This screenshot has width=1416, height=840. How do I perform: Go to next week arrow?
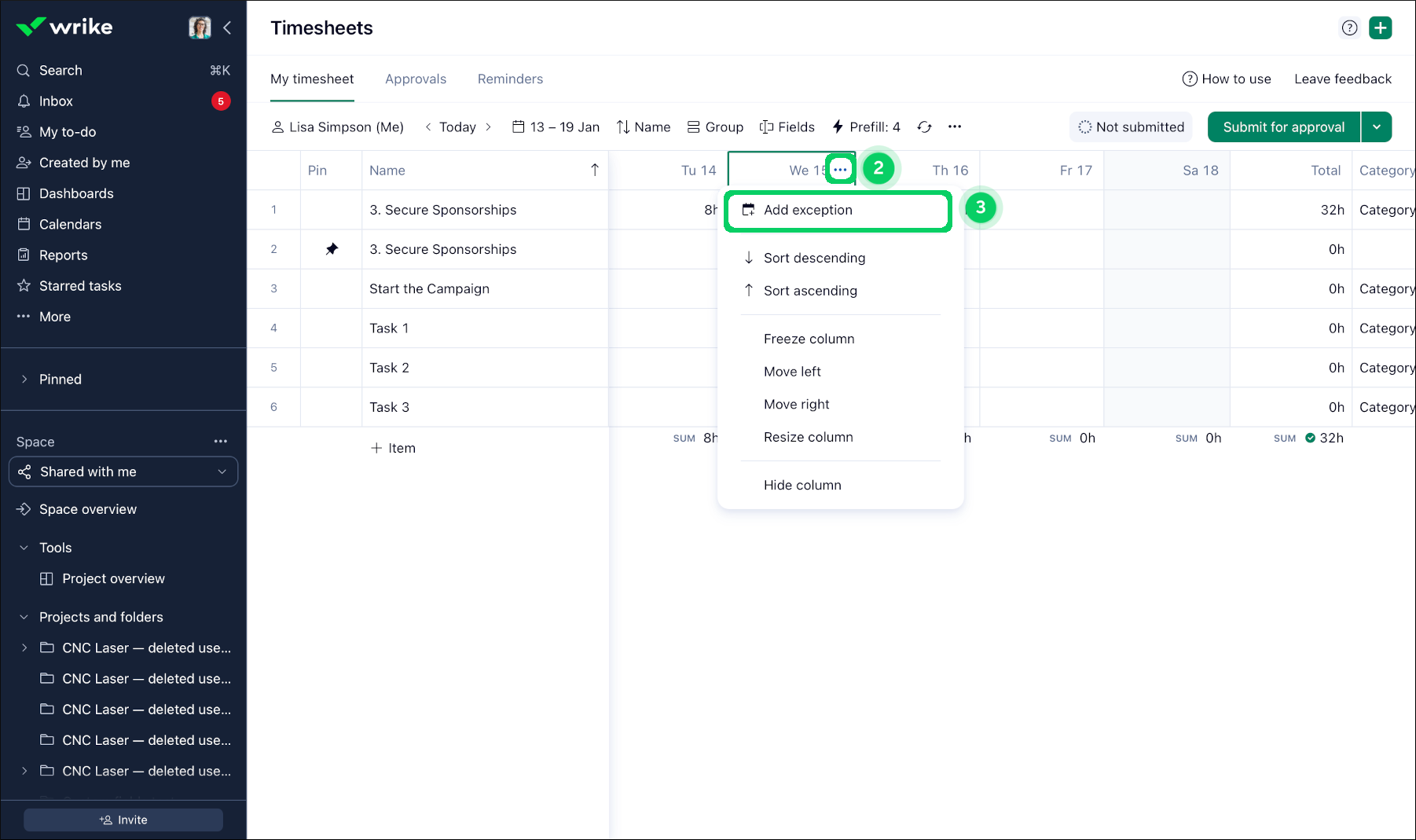click(x=488, y=127)
